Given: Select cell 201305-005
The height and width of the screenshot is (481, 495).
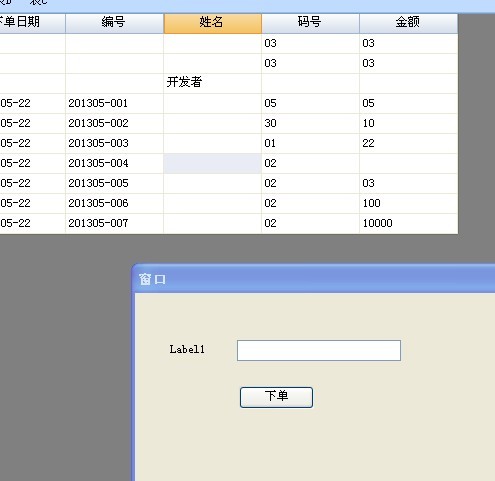Looking at the screenshot, I should (114, 183).
